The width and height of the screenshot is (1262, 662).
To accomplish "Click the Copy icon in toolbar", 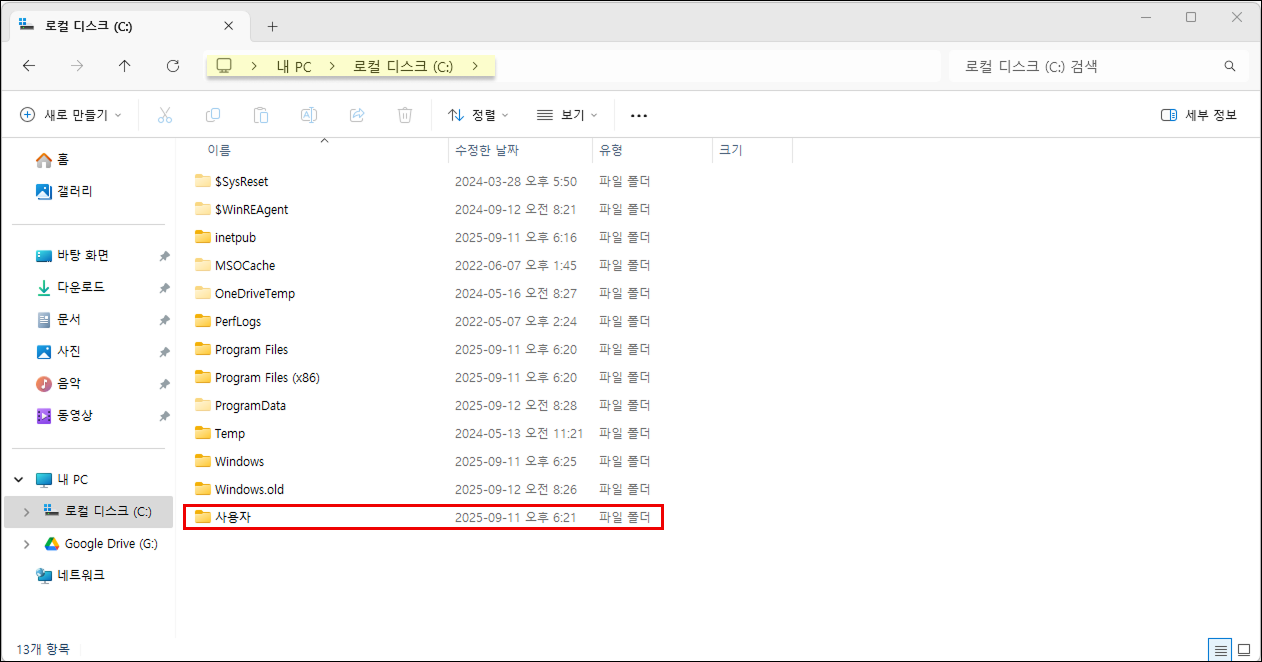I will pyautogui.click(x=213, y=115).
